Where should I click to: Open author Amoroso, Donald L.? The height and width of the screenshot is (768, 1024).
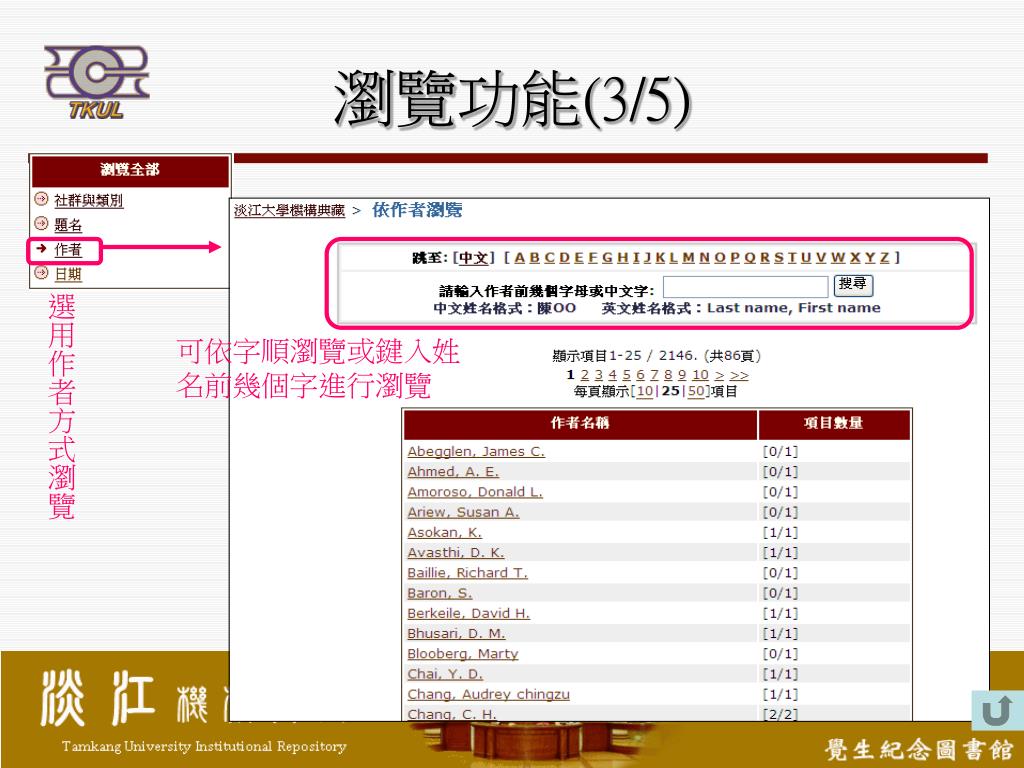pos(475,492)
